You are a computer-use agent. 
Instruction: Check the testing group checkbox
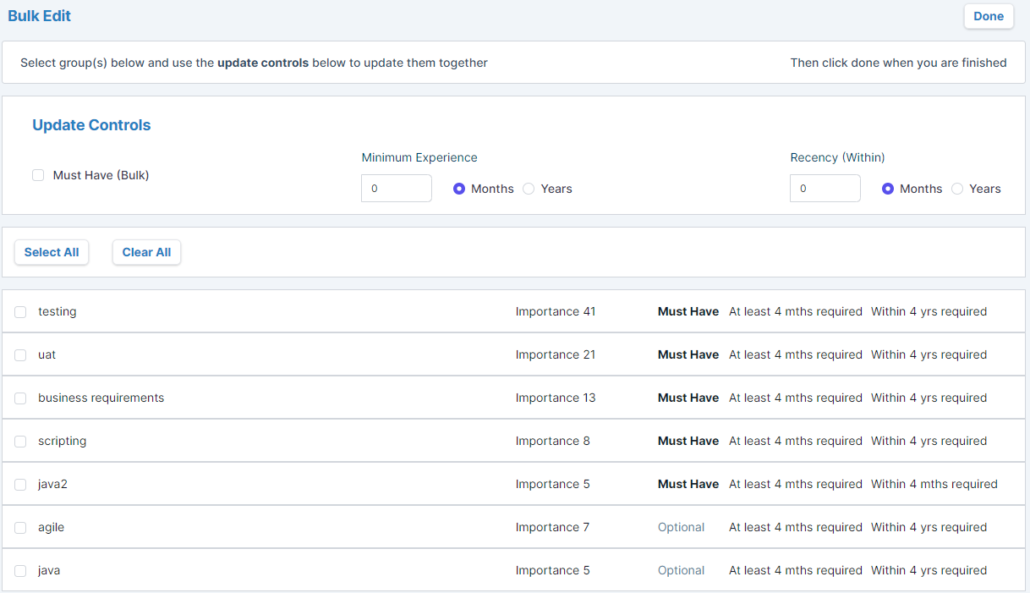[x=20, y=312]
